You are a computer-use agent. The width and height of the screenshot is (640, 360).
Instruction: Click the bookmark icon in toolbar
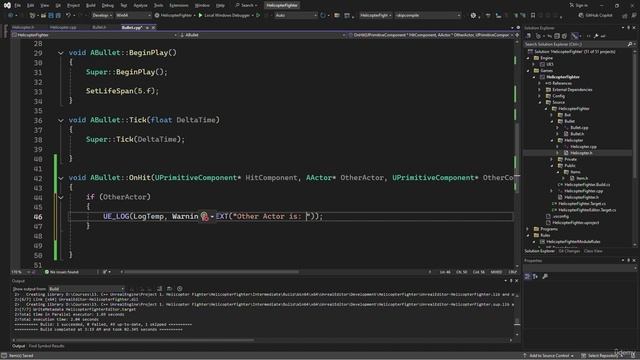point(533,15)
